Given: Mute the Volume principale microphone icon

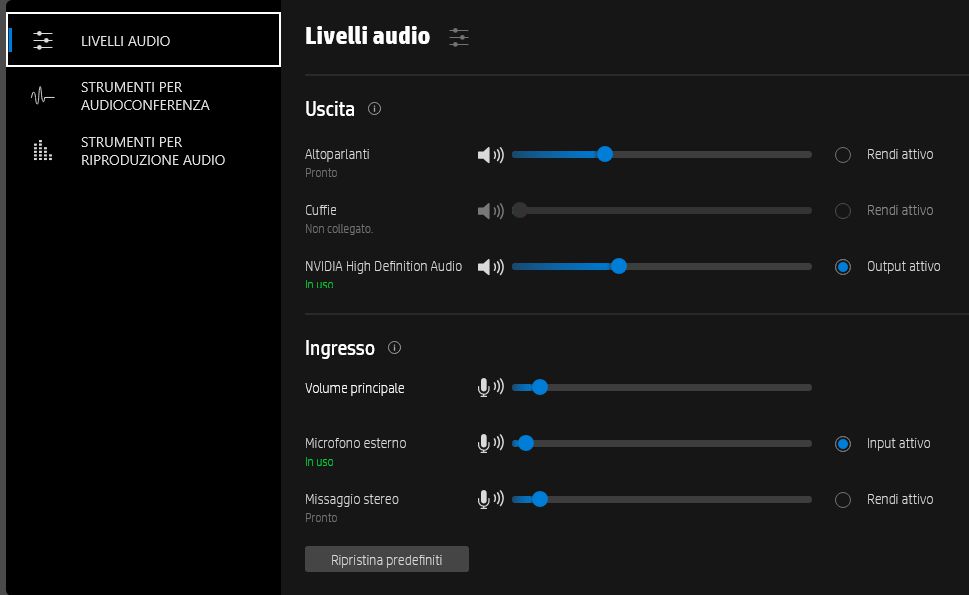Looking at the screenshot, I should 490,388.
